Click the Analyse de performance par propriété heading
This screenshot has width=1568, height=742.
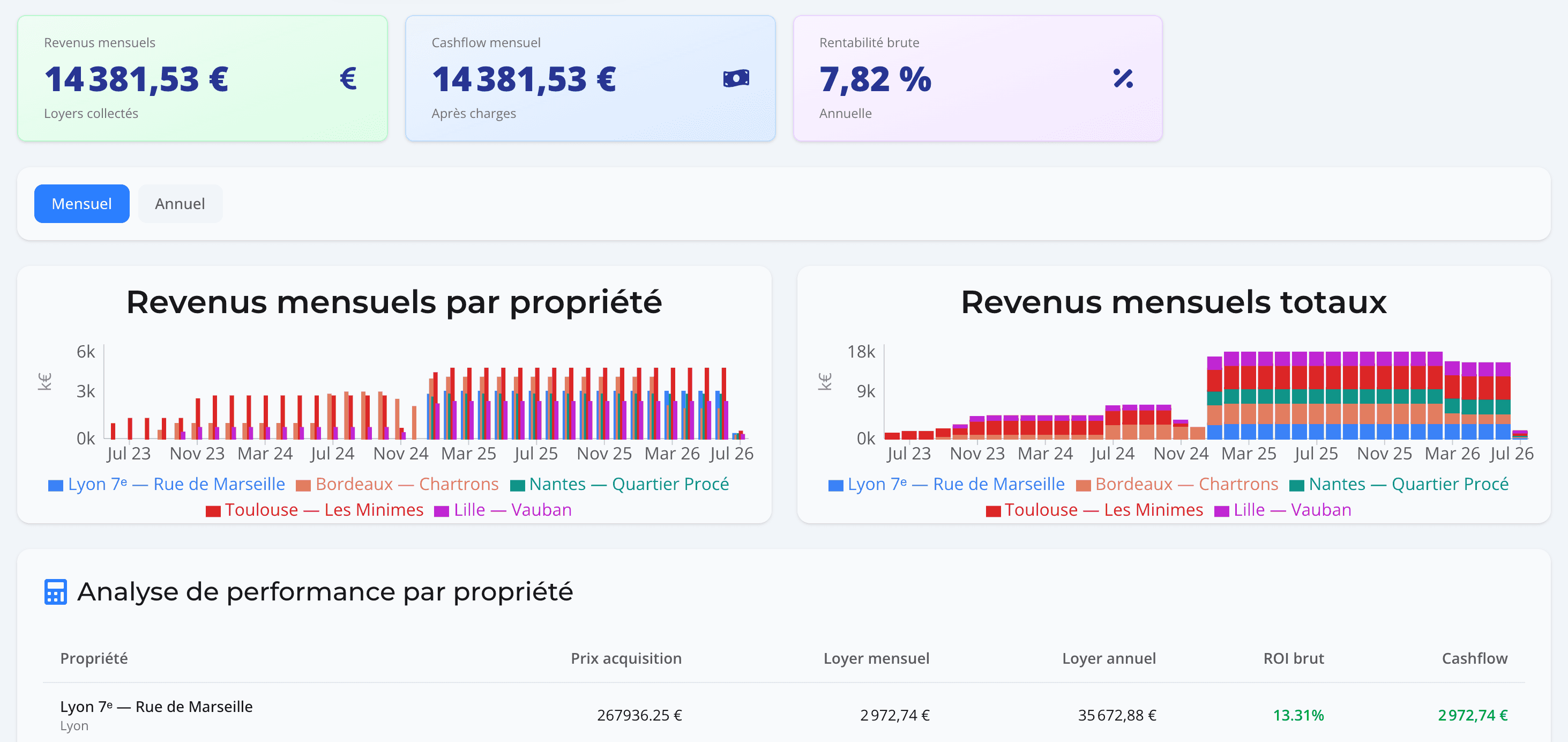pyautogui.click(x=325, y=592)
